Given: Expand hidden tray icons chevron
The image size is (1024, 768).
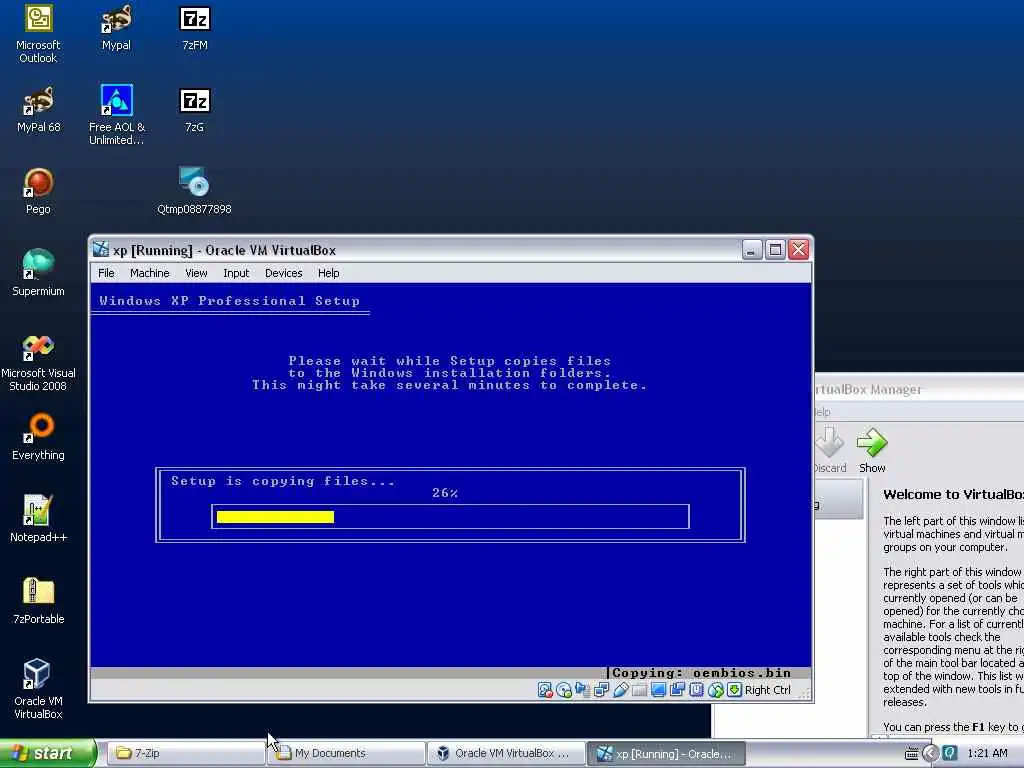Looking at the screenshot, I should (930, 754).
